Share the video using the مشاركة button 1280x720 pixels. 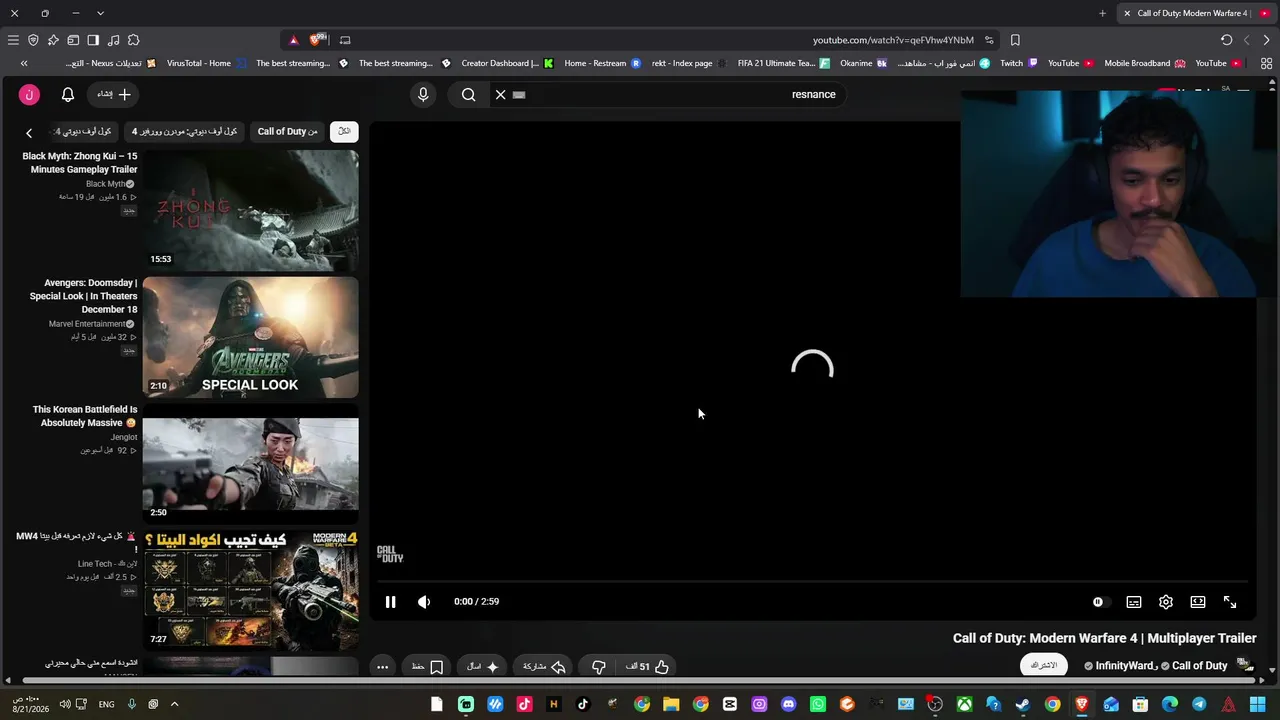[544, 667]
